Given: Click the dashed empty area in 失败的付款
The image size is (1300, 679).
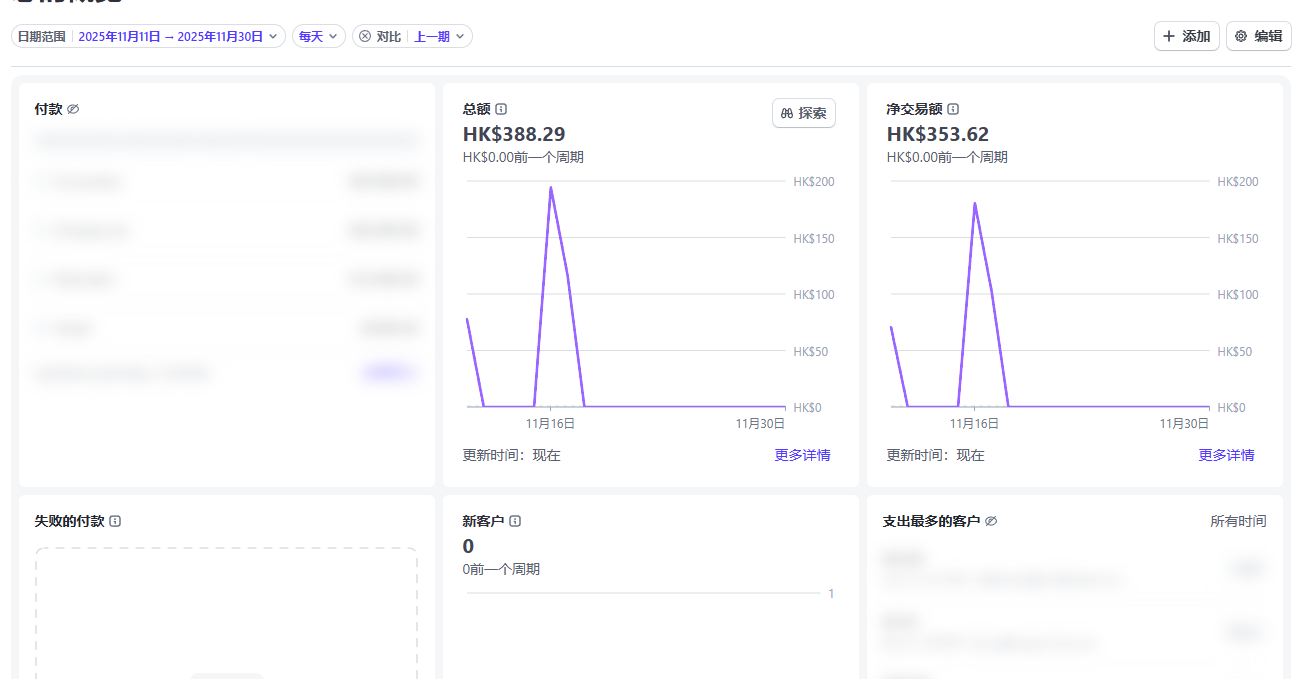Looking at the screenshot, I should tap(226, 610).
